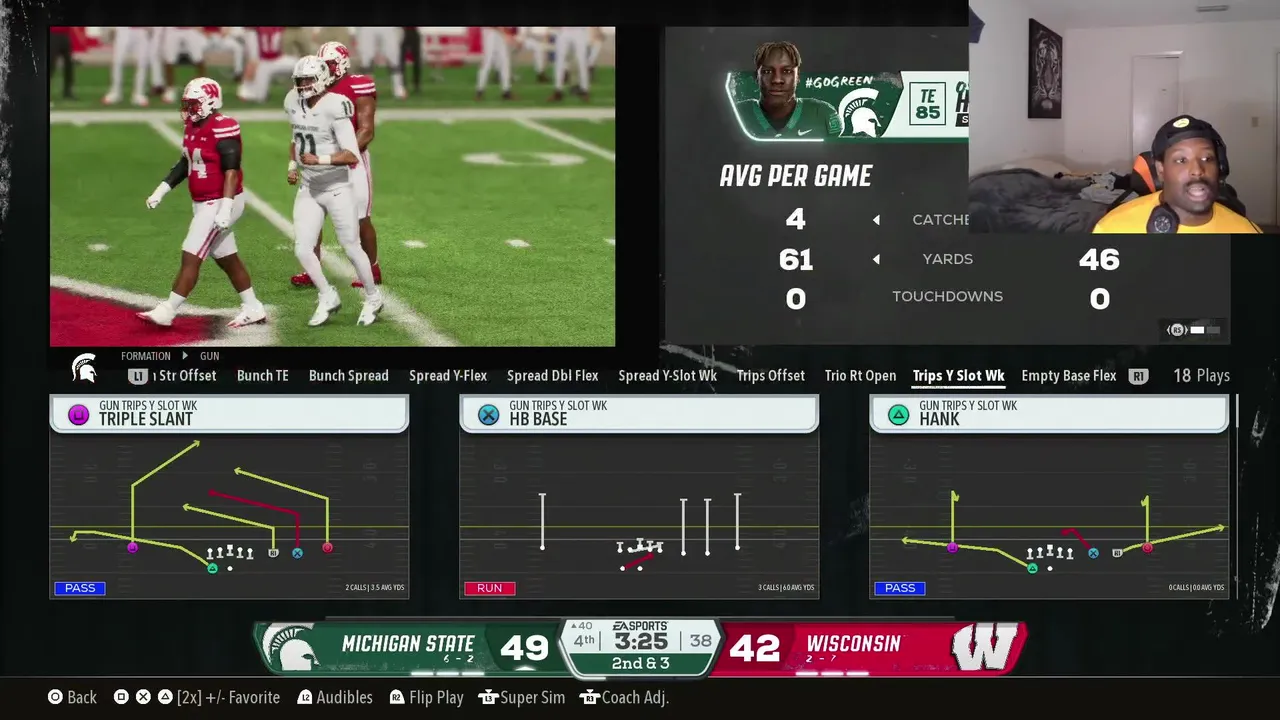Click the R1 next formation icon
The image size is (1280, 720).
click(x=1138, y=376)
